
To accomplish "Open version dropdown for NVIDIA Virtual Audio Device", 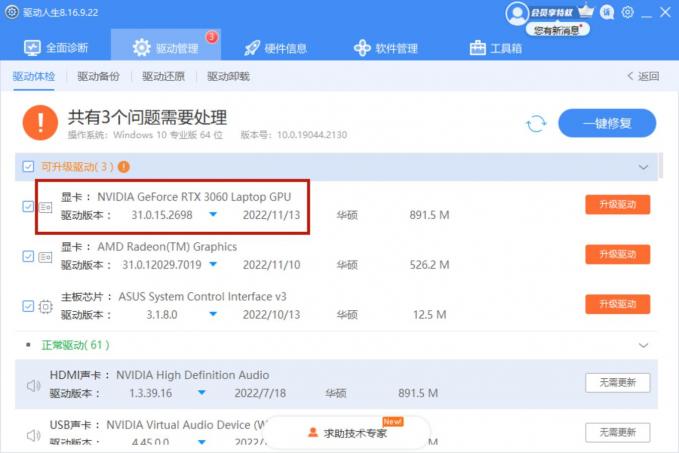I will point(202,442).
